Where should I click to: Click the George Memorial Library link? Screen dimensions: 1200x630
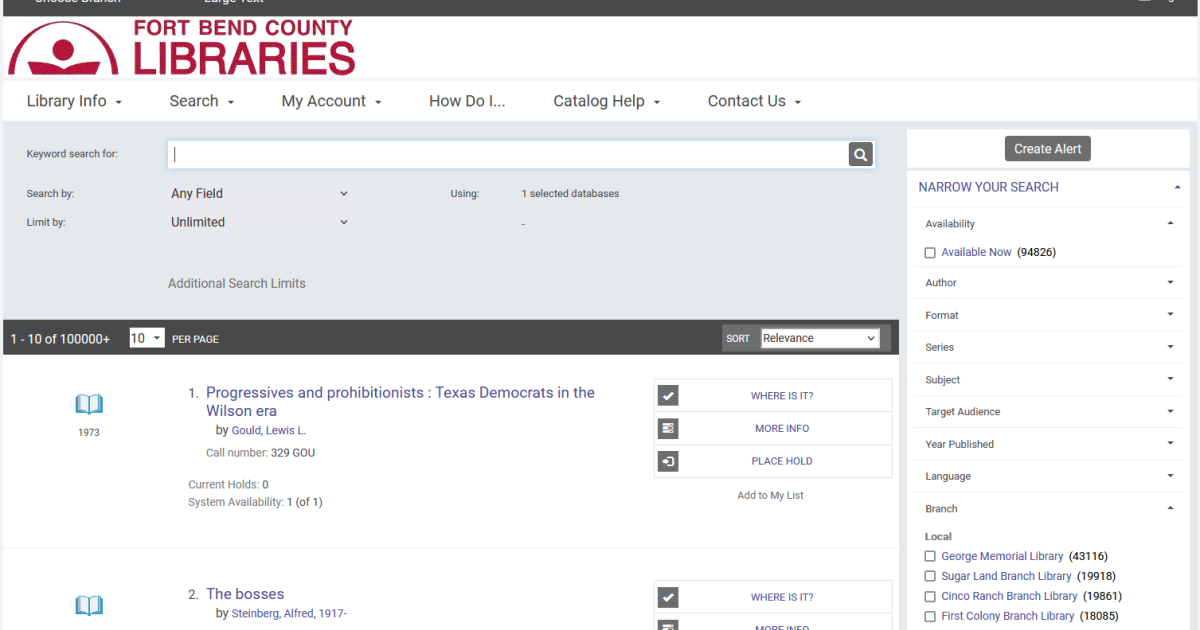pyautogui.click(x=1002, y=556)
